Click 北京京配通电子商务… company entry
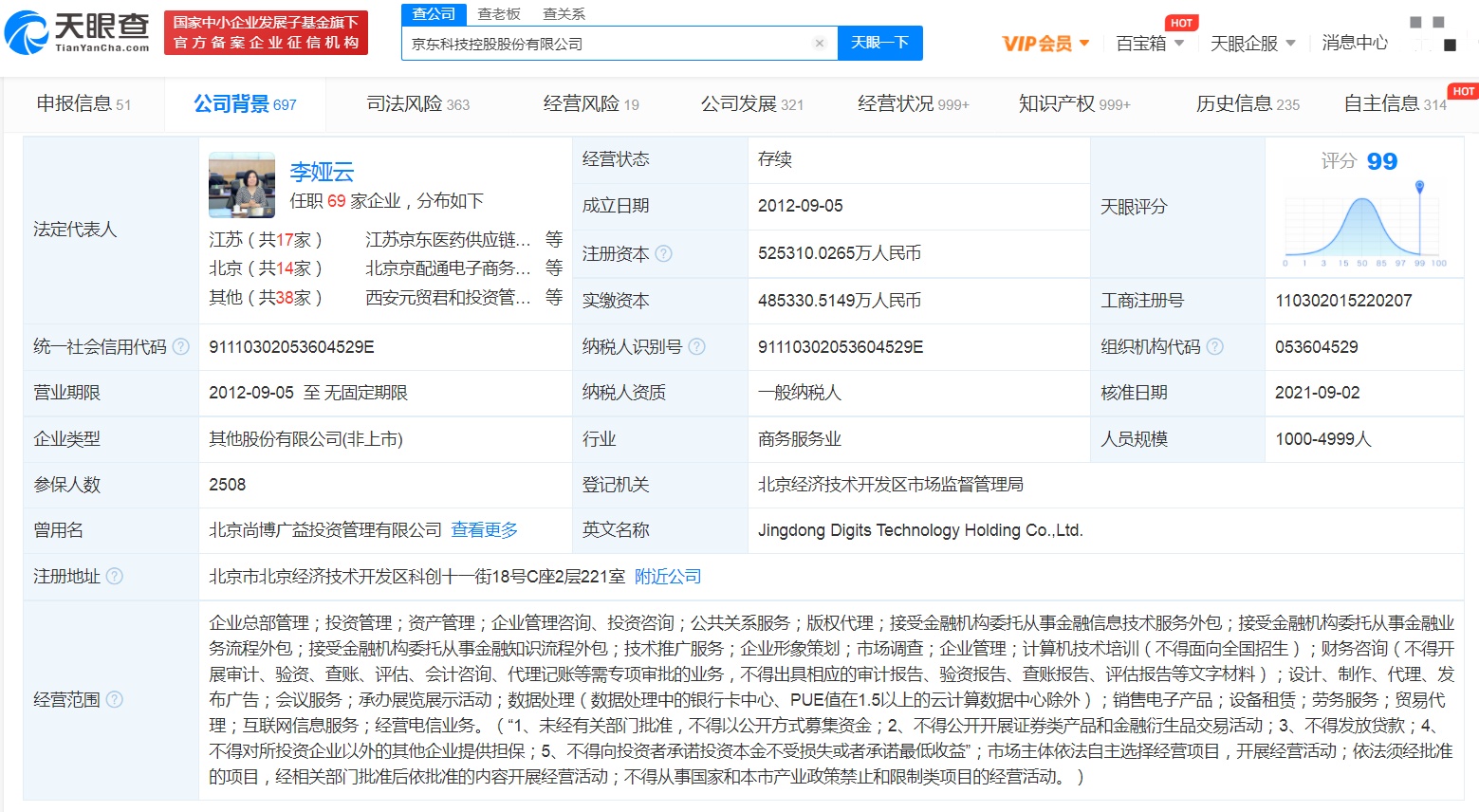1479x812 pixels. point(448,268)
